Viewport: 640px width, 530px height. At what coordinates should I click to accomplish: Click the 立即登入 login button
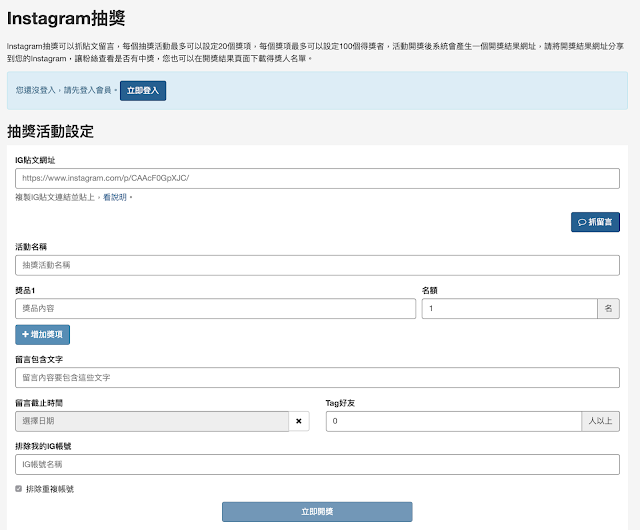(x=143, y=91)
